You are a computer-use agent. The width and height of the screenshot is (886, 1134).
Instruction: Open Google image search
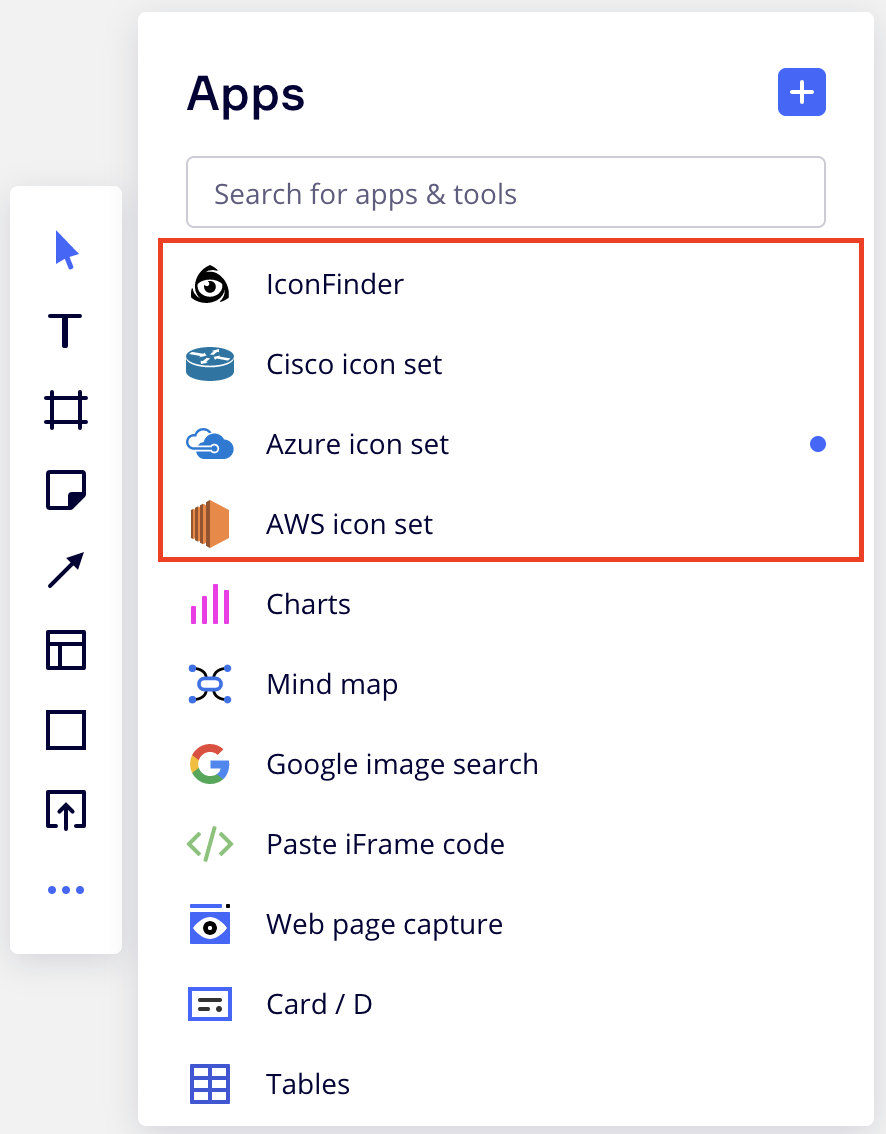click(402, 765)
